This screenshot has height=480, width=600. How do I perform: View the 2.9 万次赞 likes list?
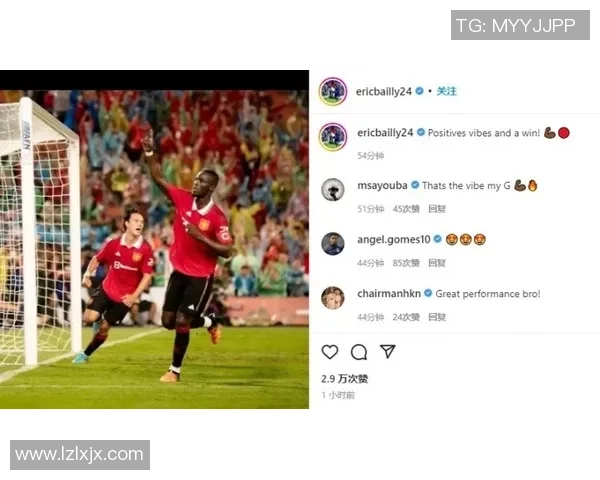[344, 379]
